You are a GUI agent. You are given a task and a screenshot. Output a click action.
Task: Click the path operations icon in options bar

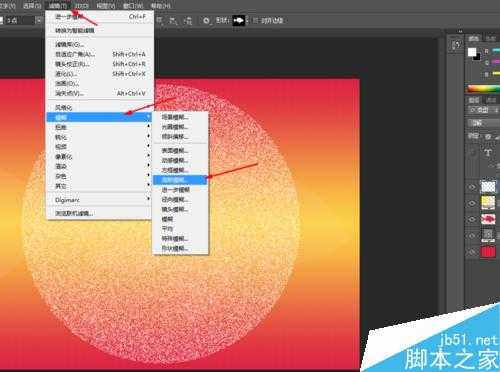click(x=159, y=21)
